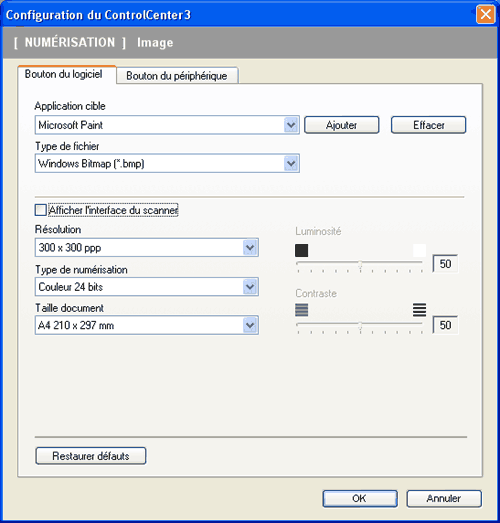Cancel with the Annuler button
500x523 pixels.
click(444, 498)
